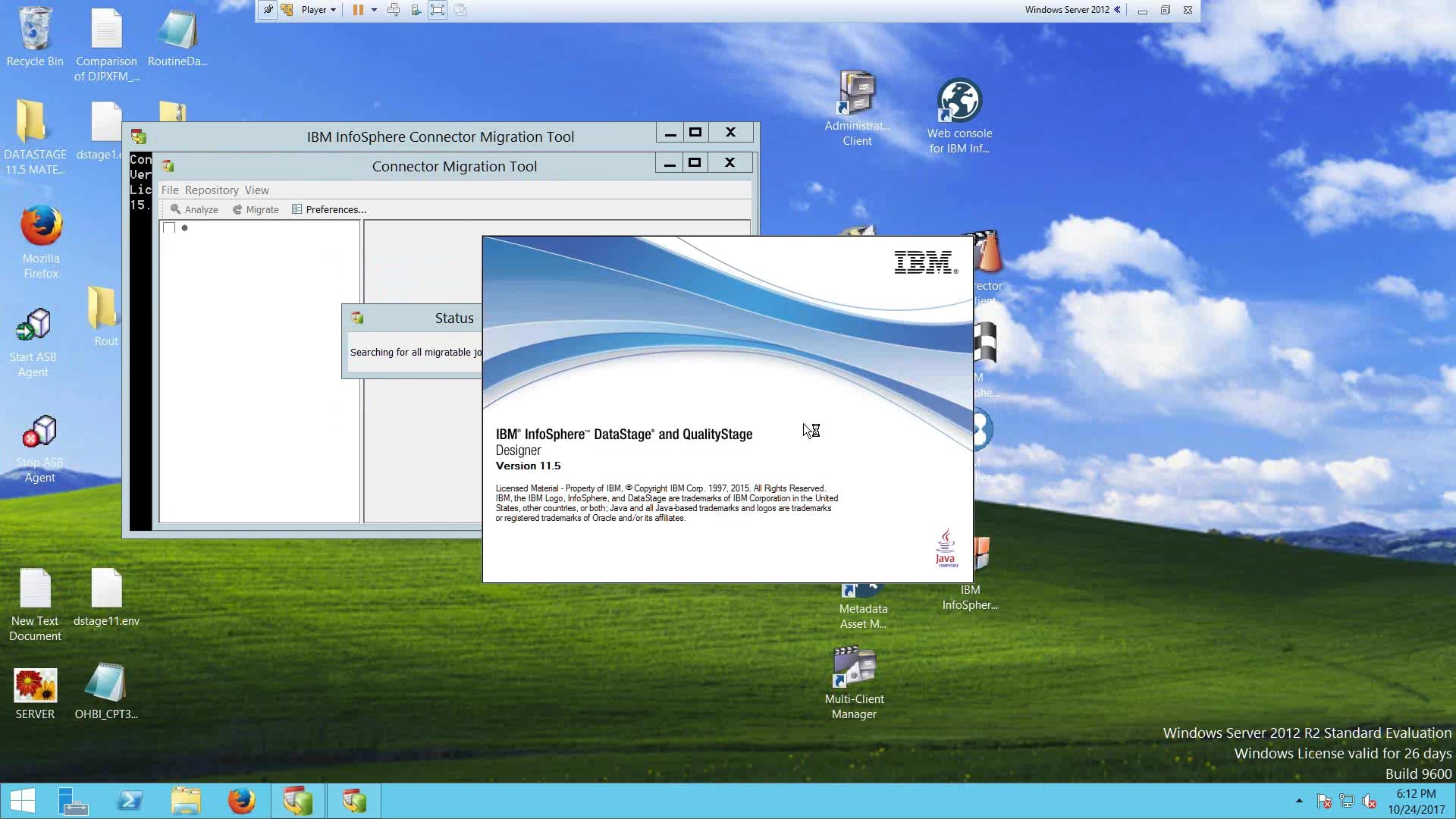Open the taskbar clock and date

click(1416, 802)
